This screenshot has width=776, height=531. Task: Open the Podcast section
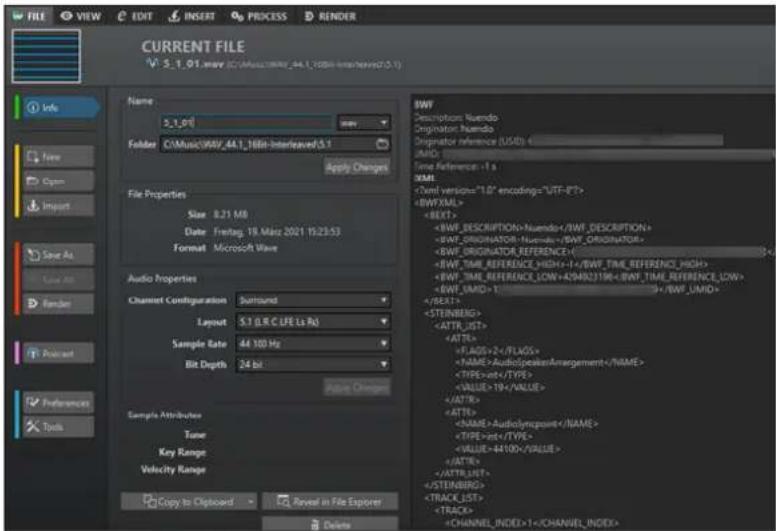(x=58, y=353)
